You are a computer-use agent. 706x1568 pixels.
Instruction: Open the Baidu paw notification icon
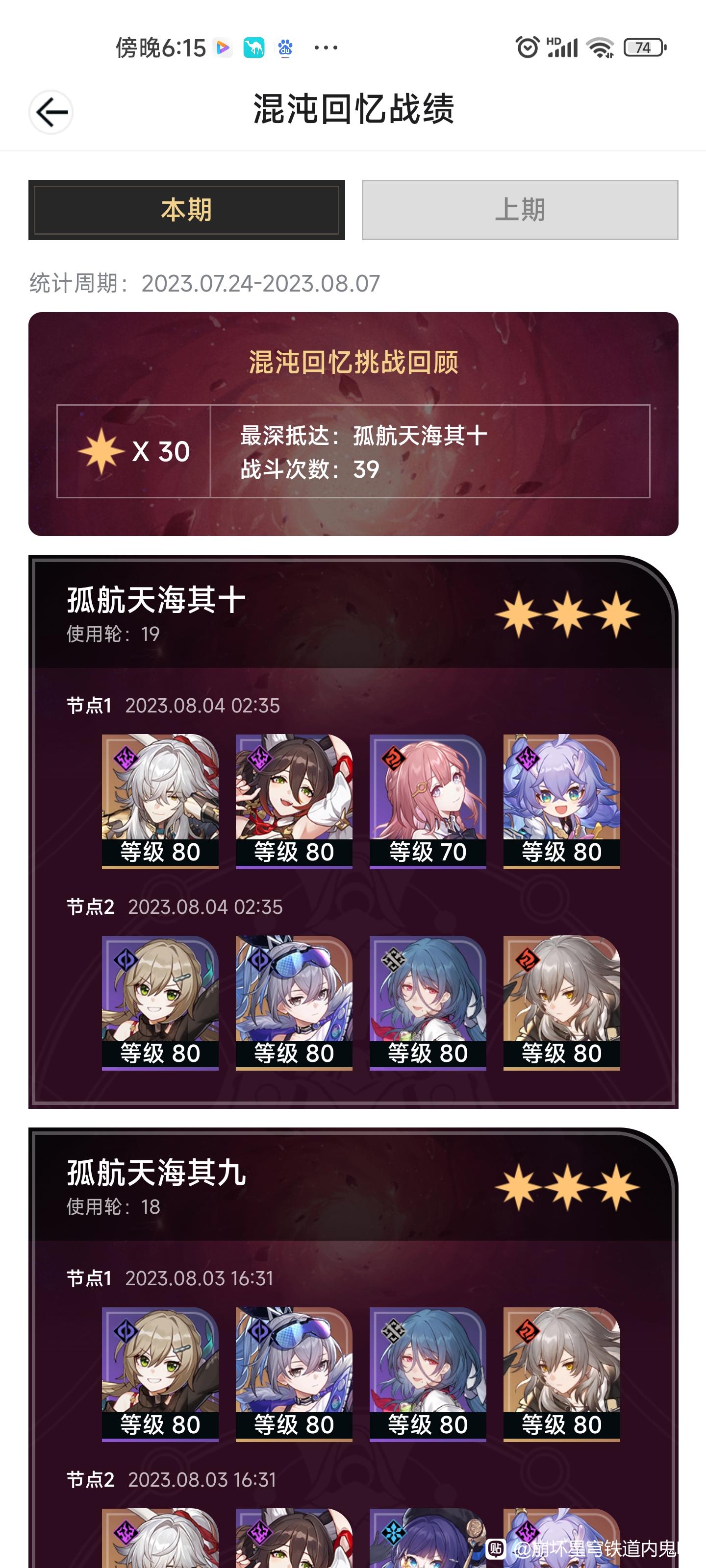(x=285, y=48)
